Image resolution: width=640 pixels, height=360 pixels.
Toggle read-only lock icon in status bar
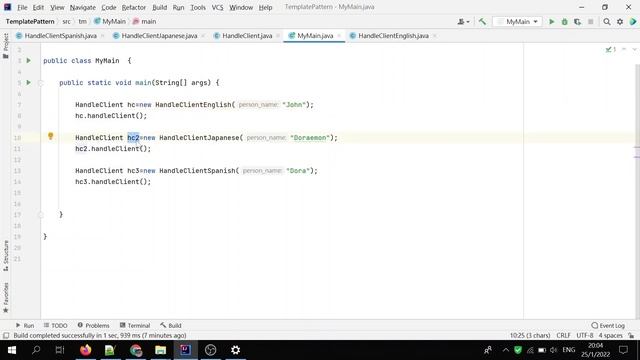tap(631, 336)
